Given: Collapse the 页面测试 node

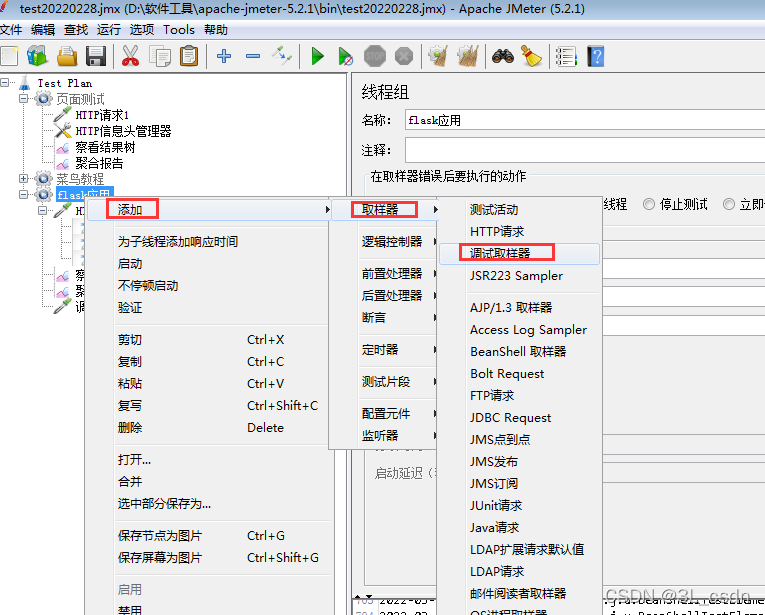Looking at the screenshot, I should 23,99.
